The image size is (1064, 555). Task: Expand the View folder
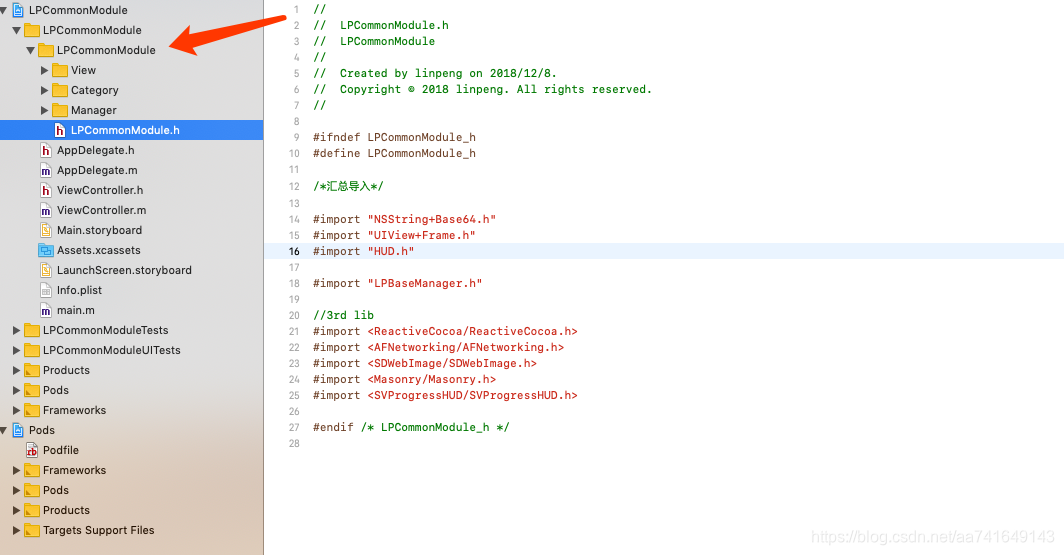(x=44, y=71)
